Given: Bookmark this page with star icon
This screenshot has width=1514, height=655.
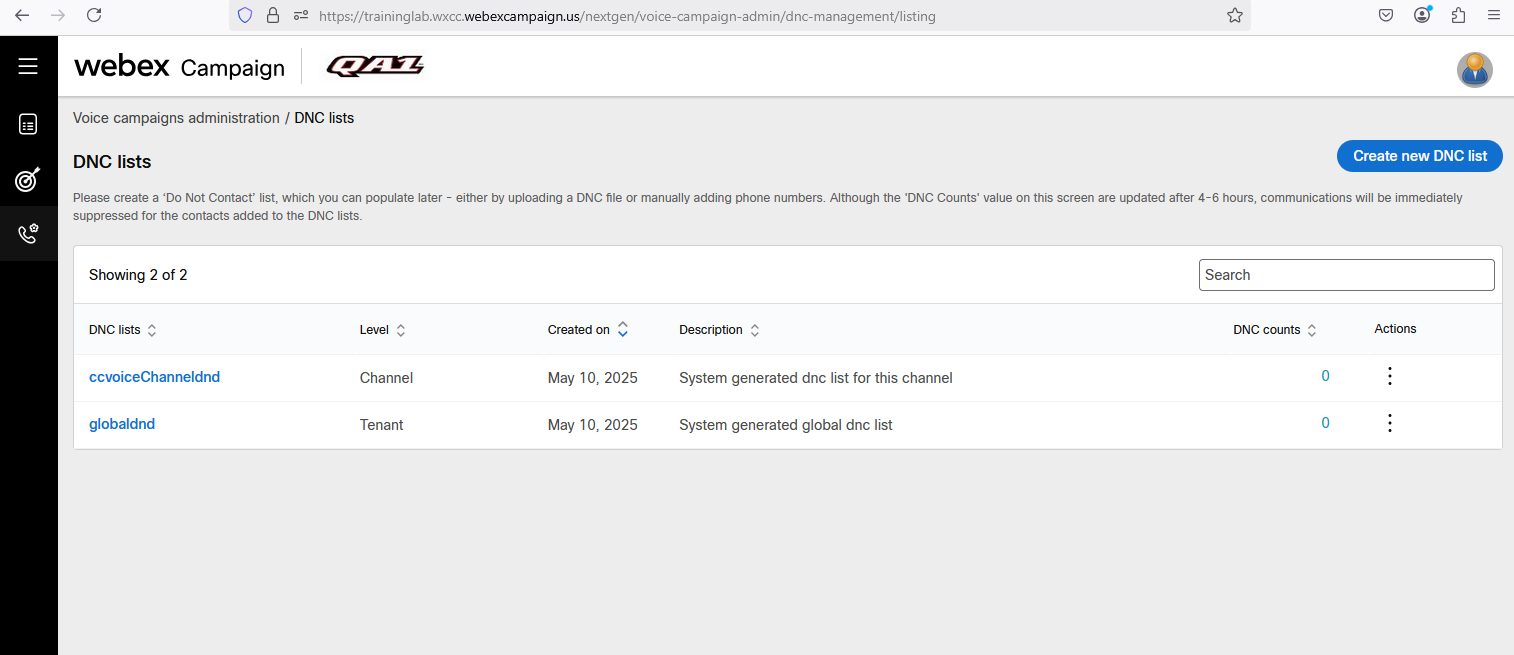Looking at the screenshot, I should point(1234,16).
